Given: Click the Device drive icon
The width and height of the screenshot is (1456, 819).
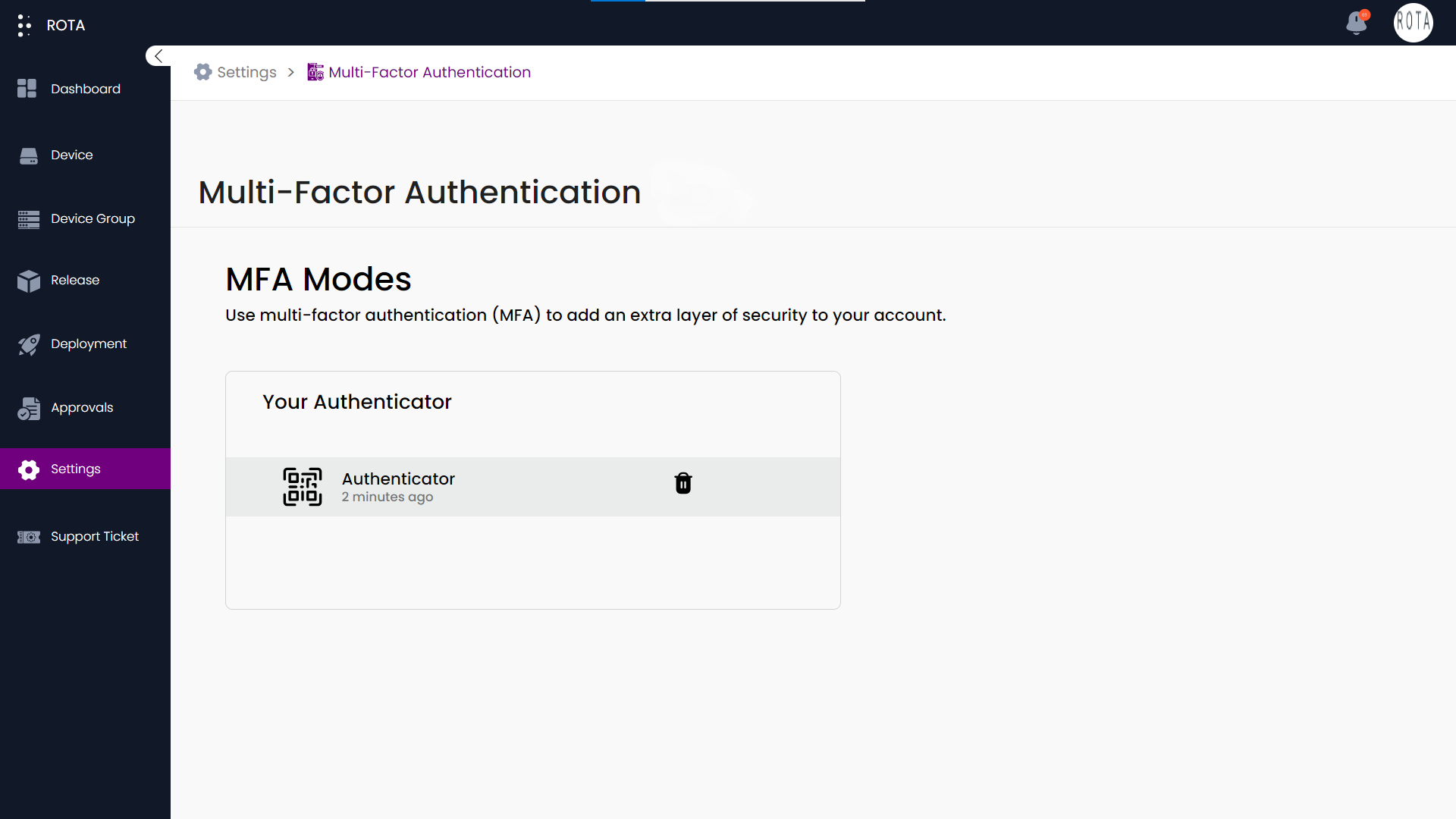Looking at the screenshot, I should coord(29,155).
